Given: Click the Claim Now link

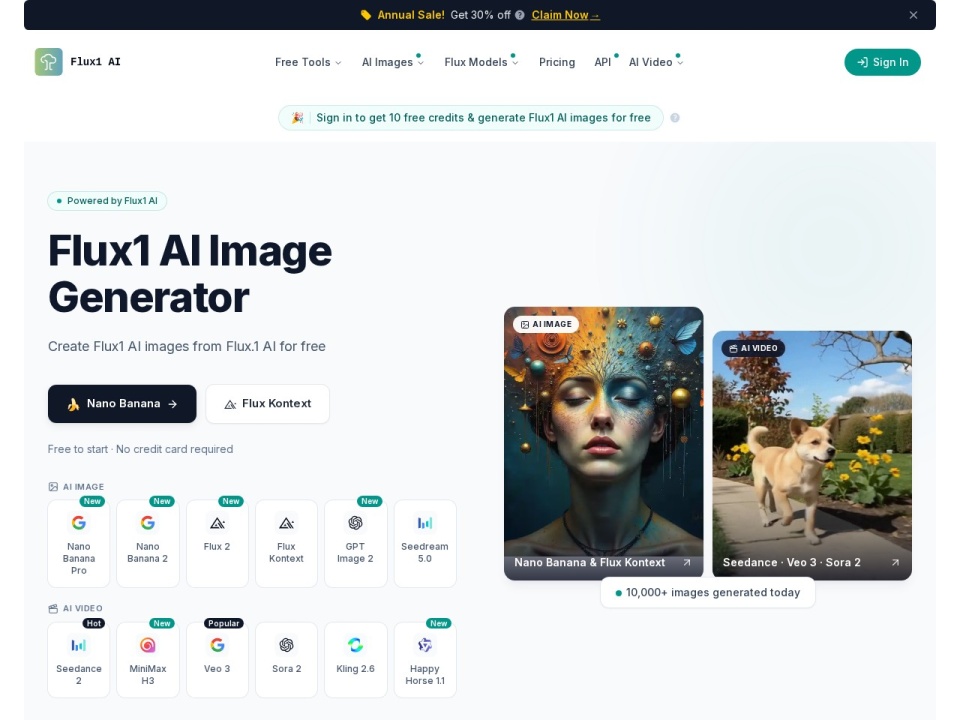Looking at the screenshot, I should pos(565,15).
